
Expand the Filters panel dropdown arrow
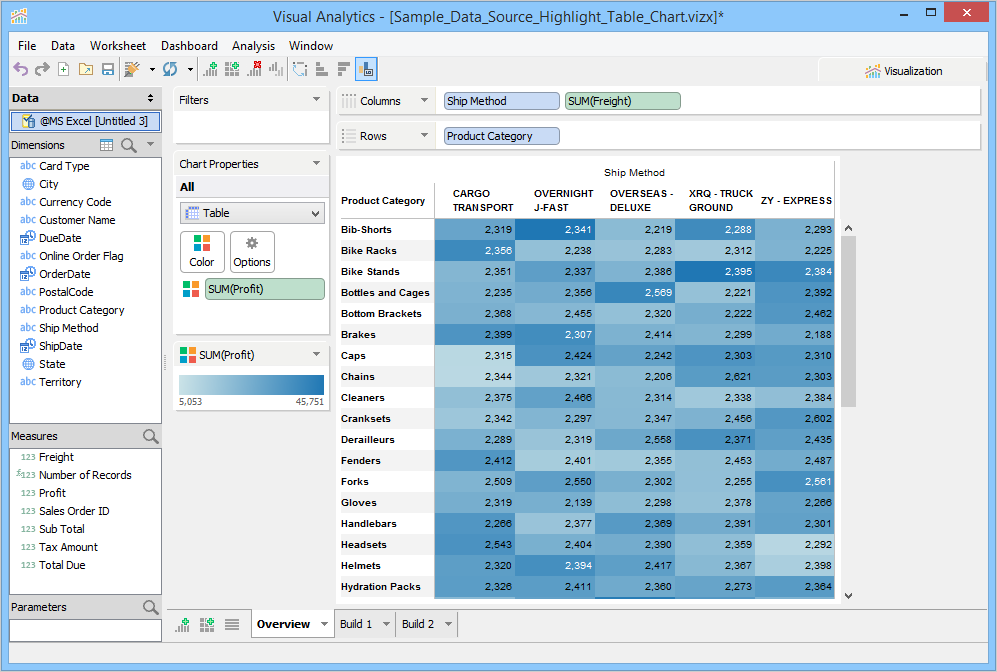316,100
